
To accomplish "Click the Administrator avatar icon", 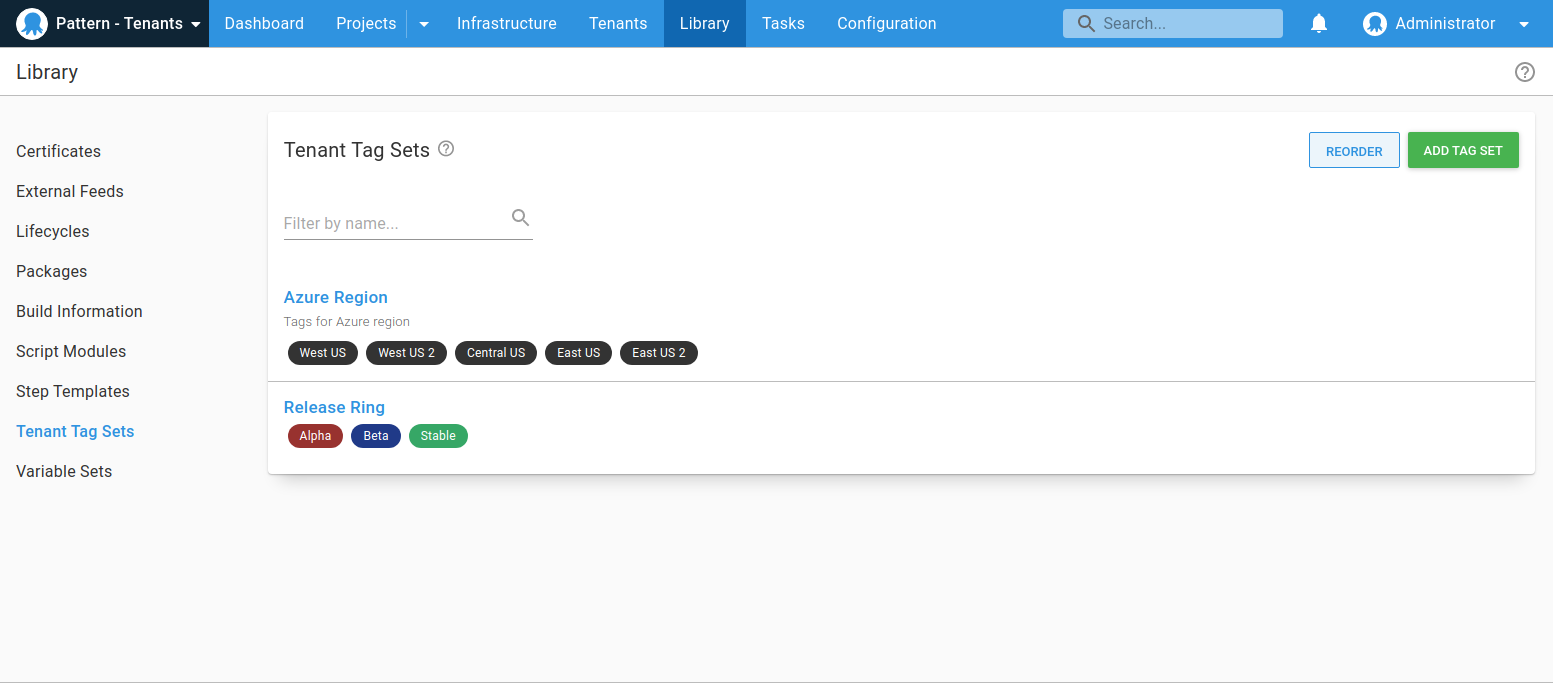I will tap(1375, 24).
